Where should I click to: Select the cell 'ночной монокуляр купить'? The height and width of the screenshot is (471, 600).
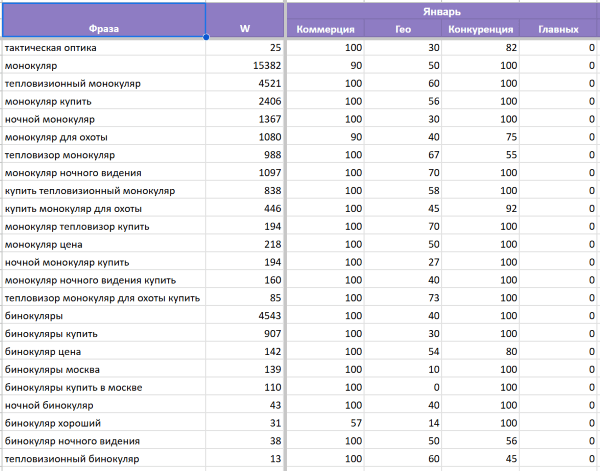tap(104, 262)
